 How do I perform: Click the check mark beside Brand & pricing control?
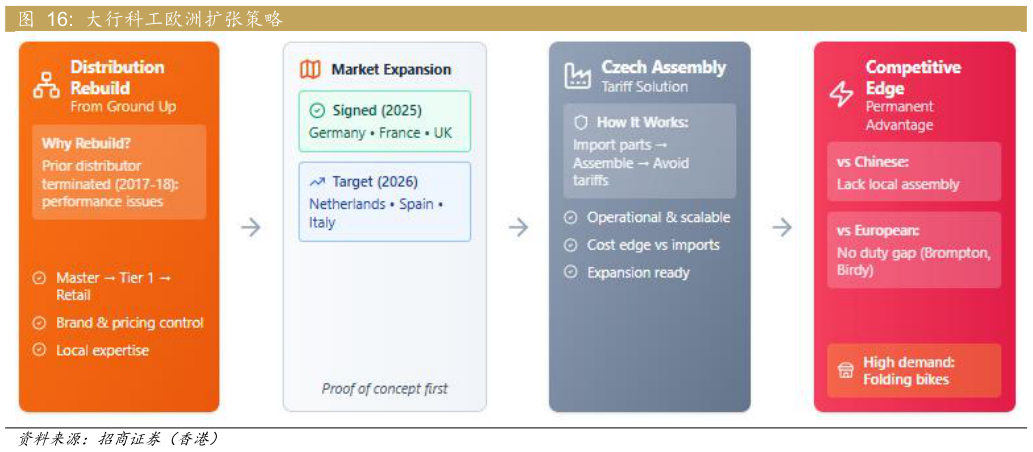[x=40, y=323]
